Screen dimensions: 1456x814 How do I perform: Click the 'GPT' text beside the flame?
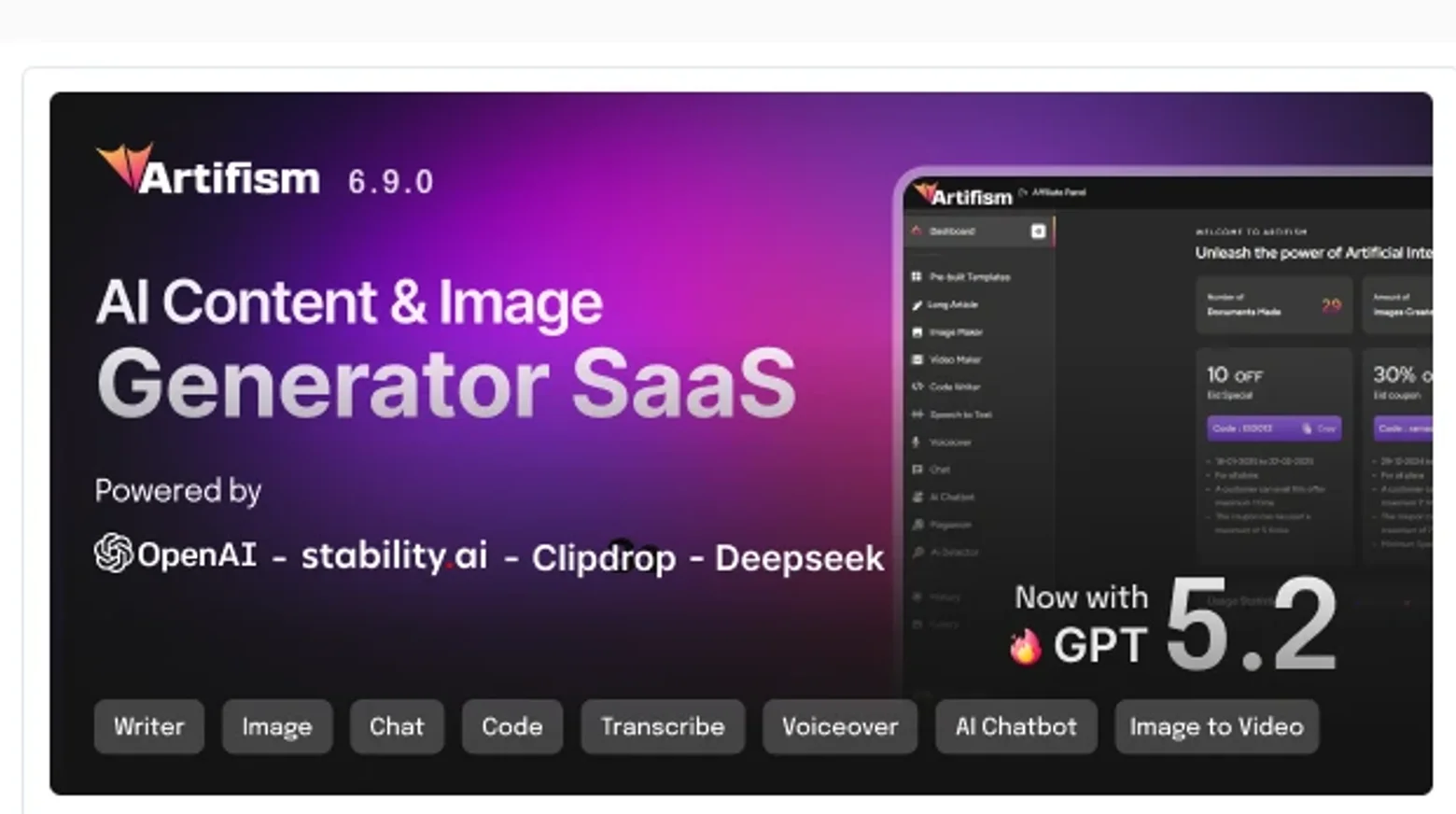1100,645
